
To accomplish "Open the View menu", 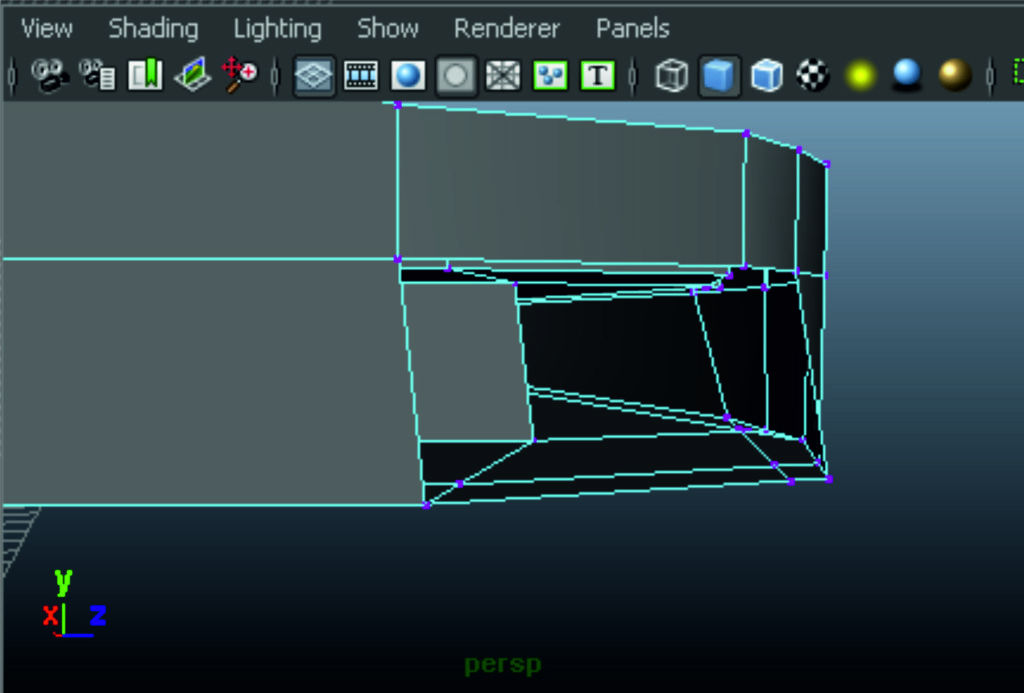I will tap(46, 29).
